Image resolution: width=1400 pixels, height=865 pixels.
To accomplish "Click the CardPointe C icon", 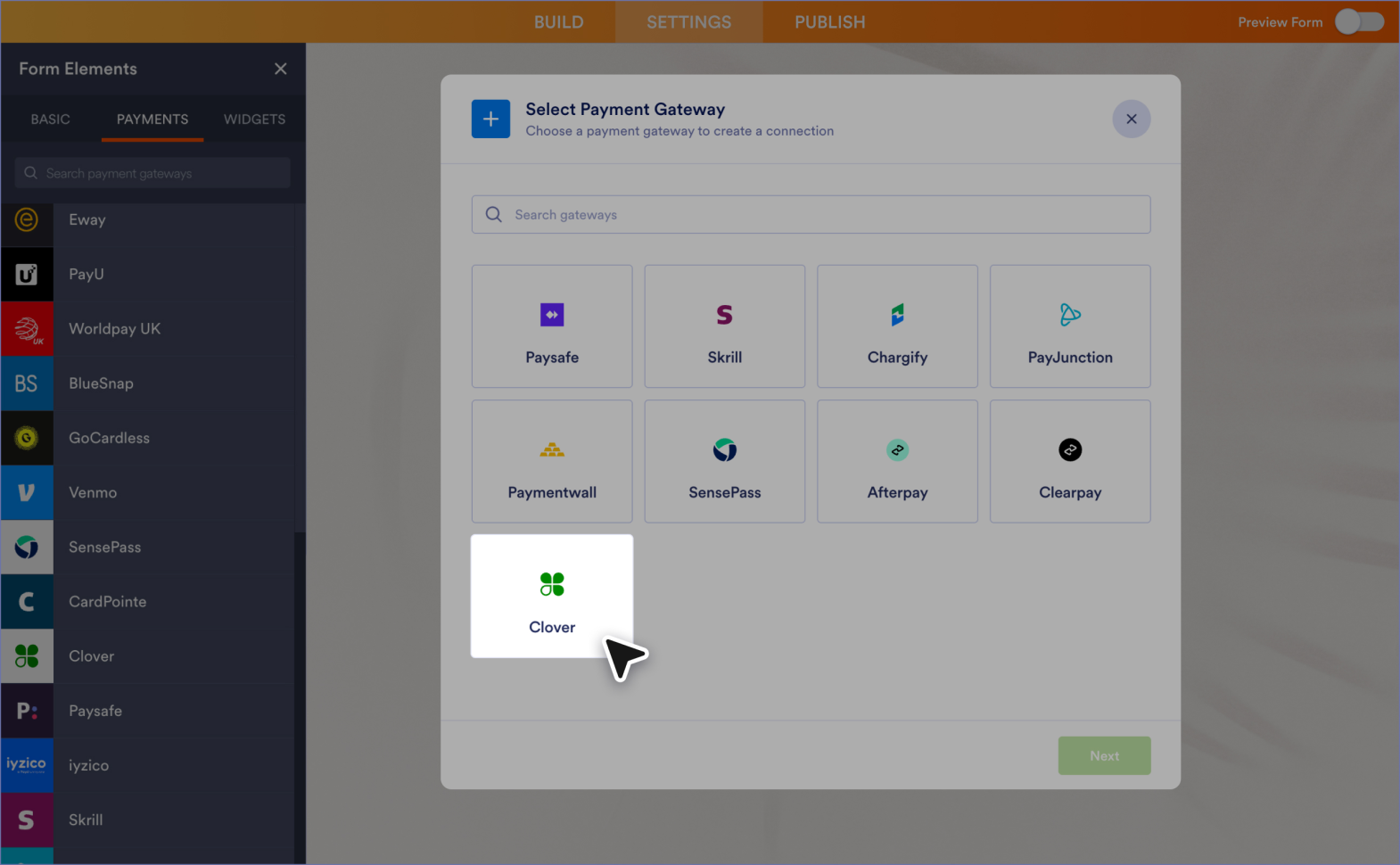I will (27, 602).
